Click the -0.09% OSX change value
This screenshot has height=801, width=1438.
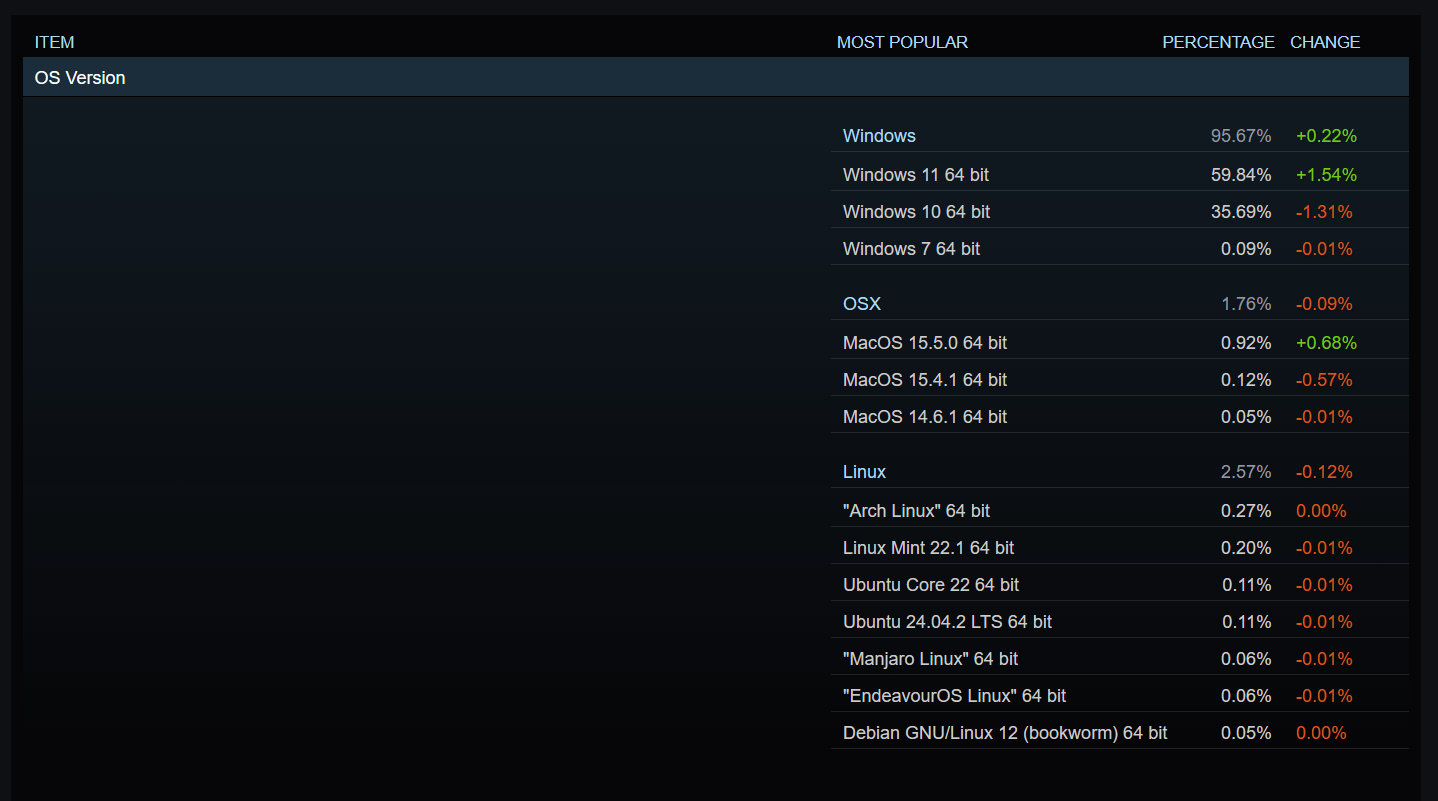pyautogui.click(x=1324, y=304)
